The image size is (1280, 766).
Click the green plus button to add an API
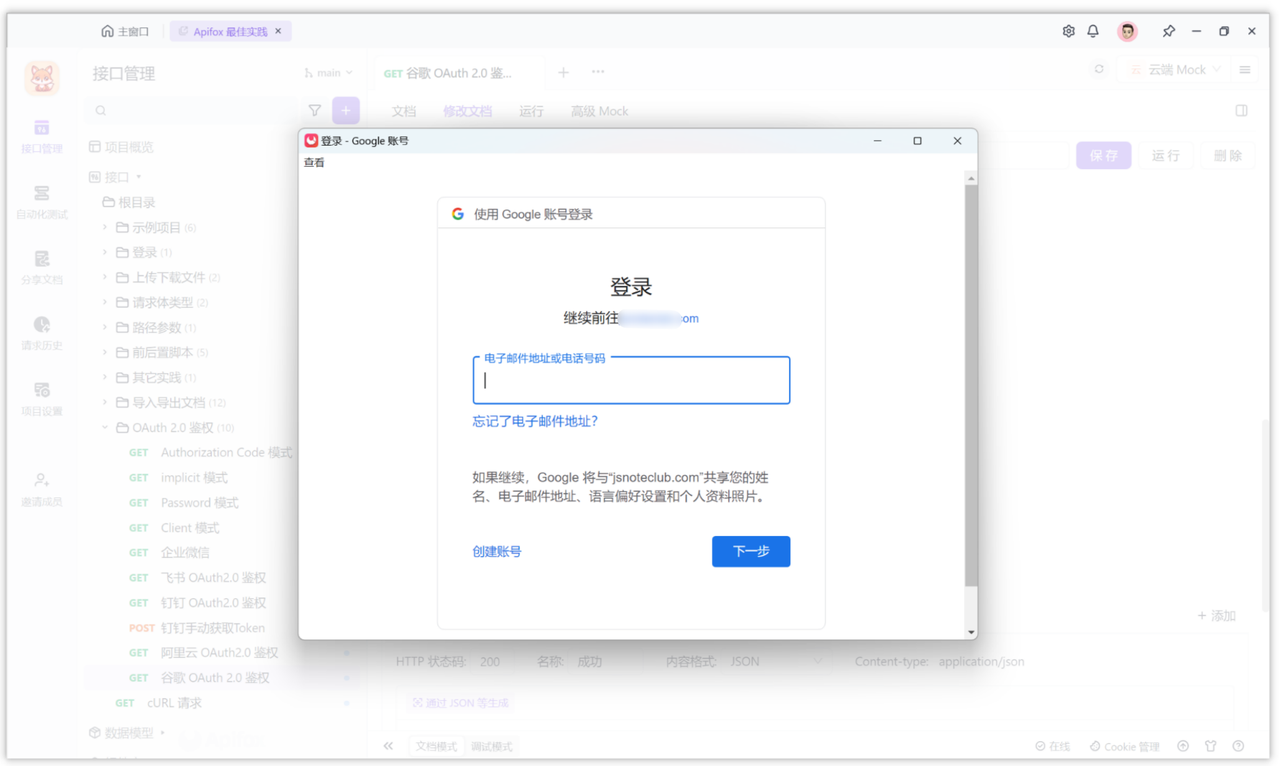click(346, 110)
